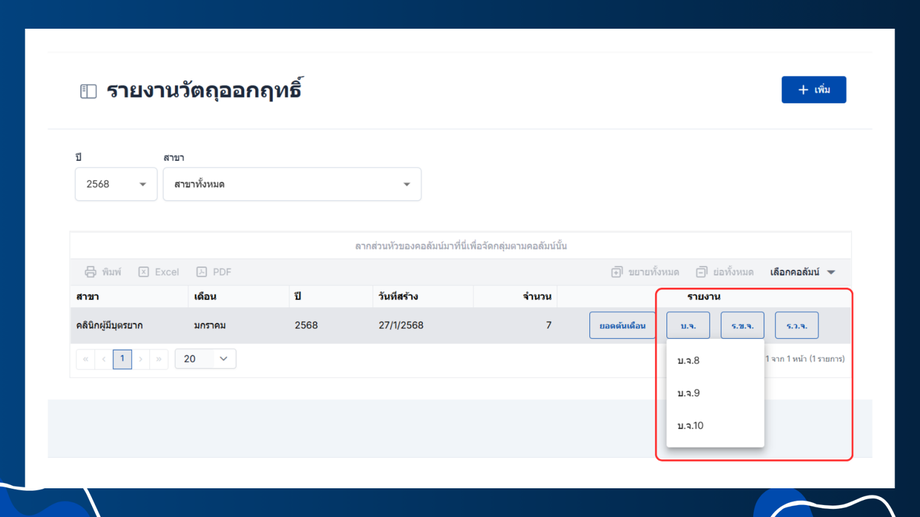Sort by the เดือน column header

click(238, 296)
